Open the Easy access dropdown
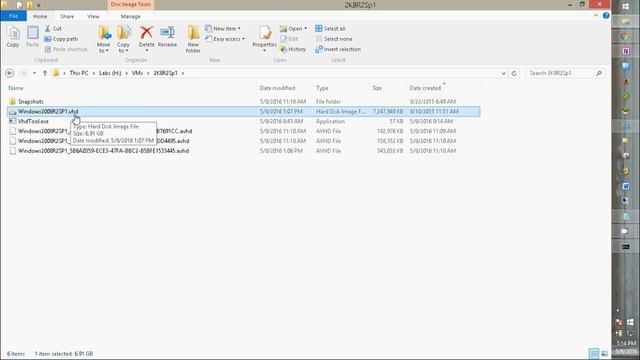 225,39
